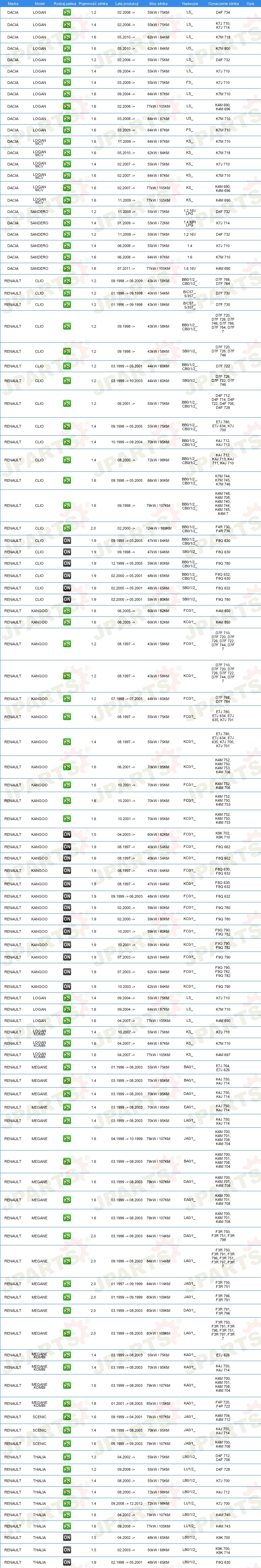
Task: Click PB icon in Scenic 09.1999 -> 09.2003 row
Action: point(67,1444)
